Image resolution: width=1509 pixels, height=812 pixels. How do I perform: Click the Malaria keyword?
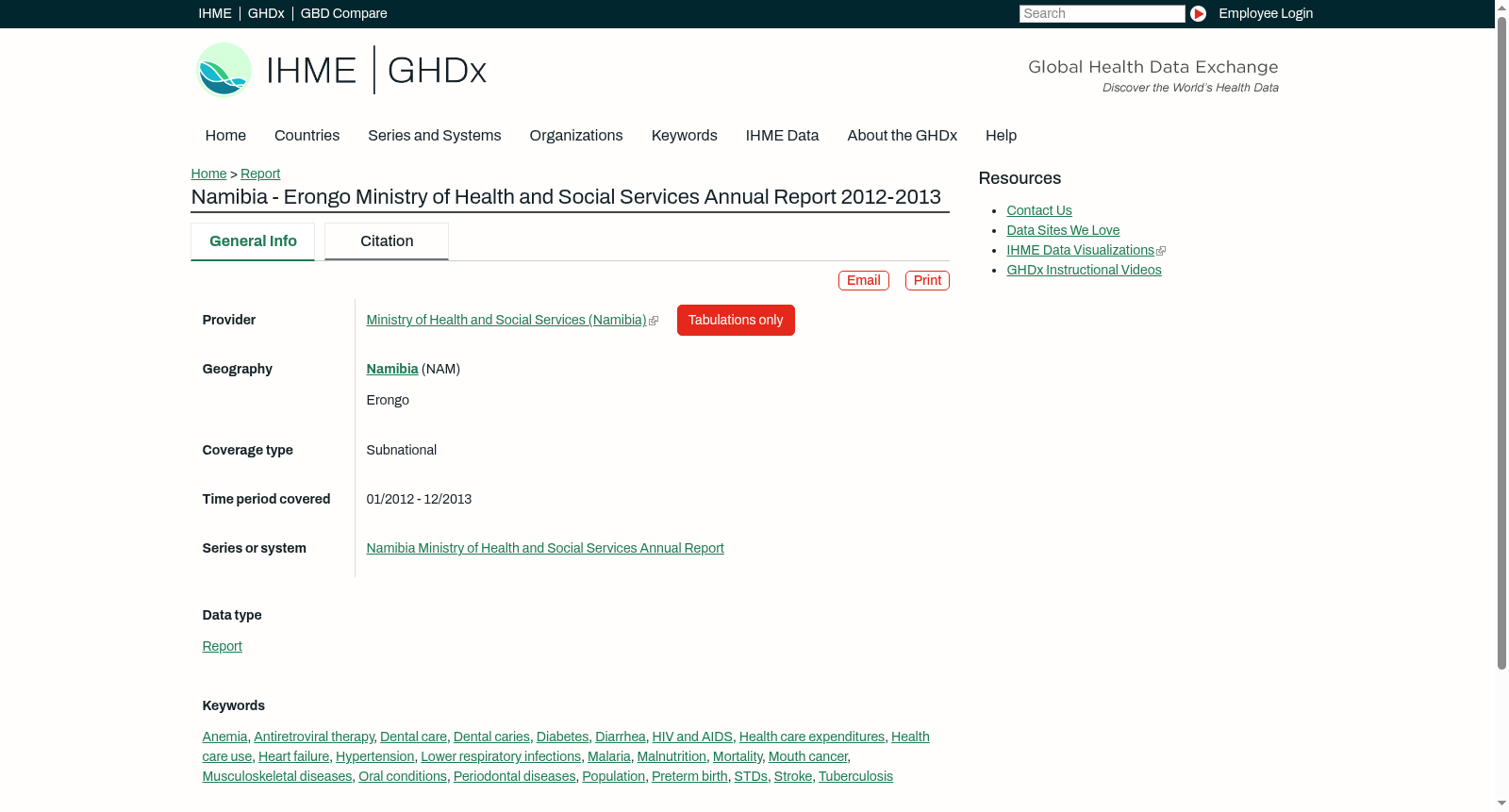pos(609,757)
